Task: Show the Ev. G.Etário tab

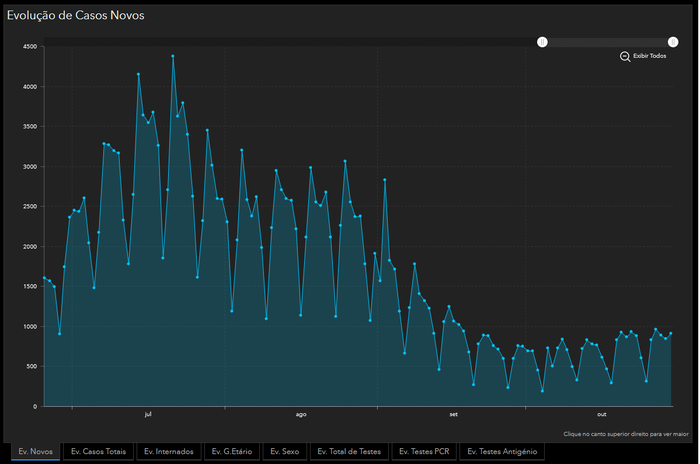Action: [233, 452]
